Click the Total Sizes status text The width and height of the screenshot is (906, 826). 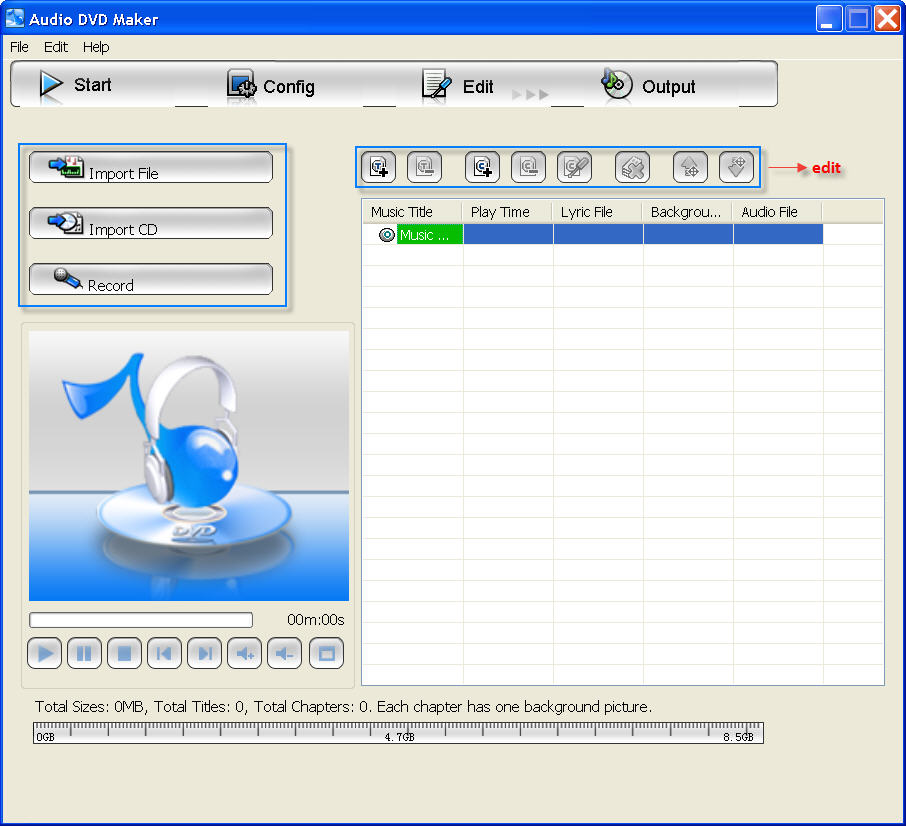point(343,706)
